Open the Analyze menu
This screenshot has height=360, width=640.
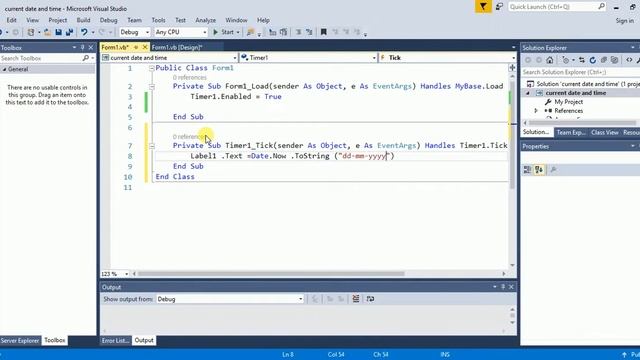pos(205,20)
